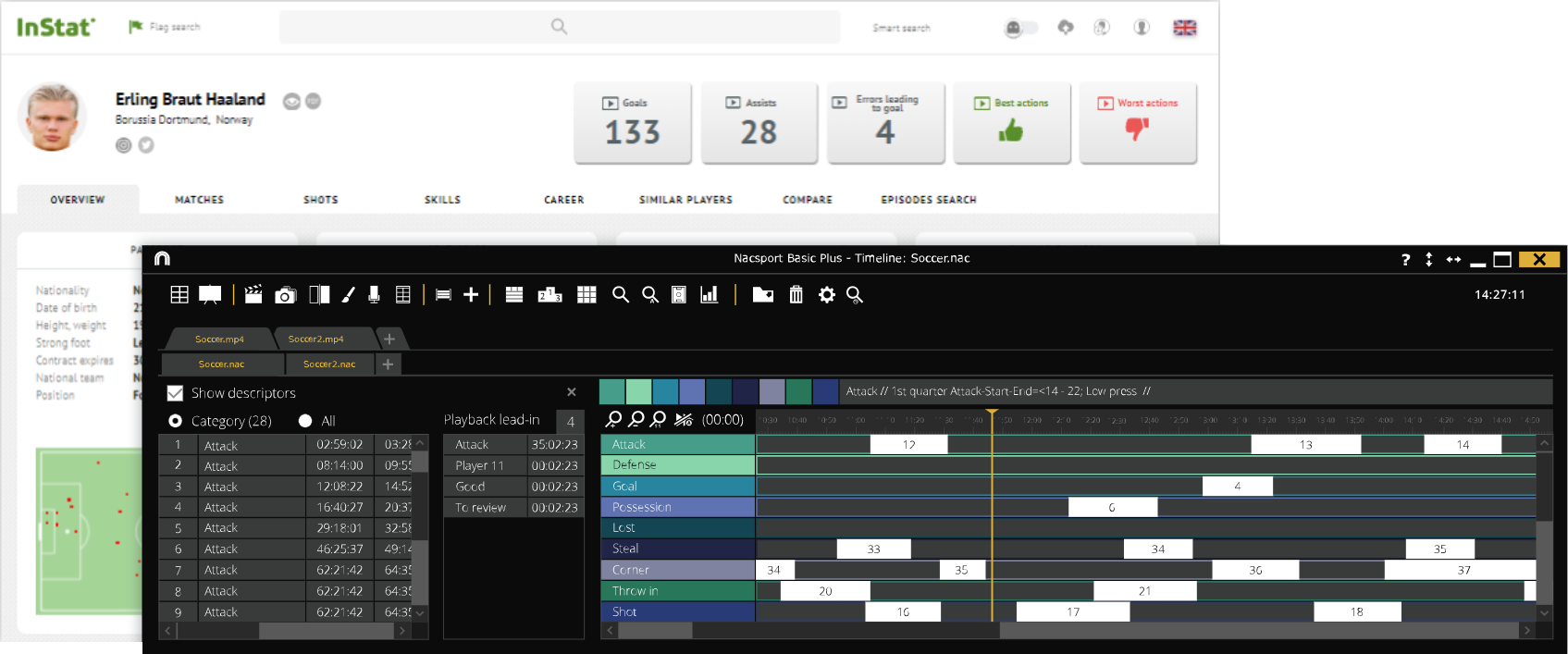Screen dimensions: 1568x654
Task: Click the clapperboard video icon
Action: (x=253, y=294)
